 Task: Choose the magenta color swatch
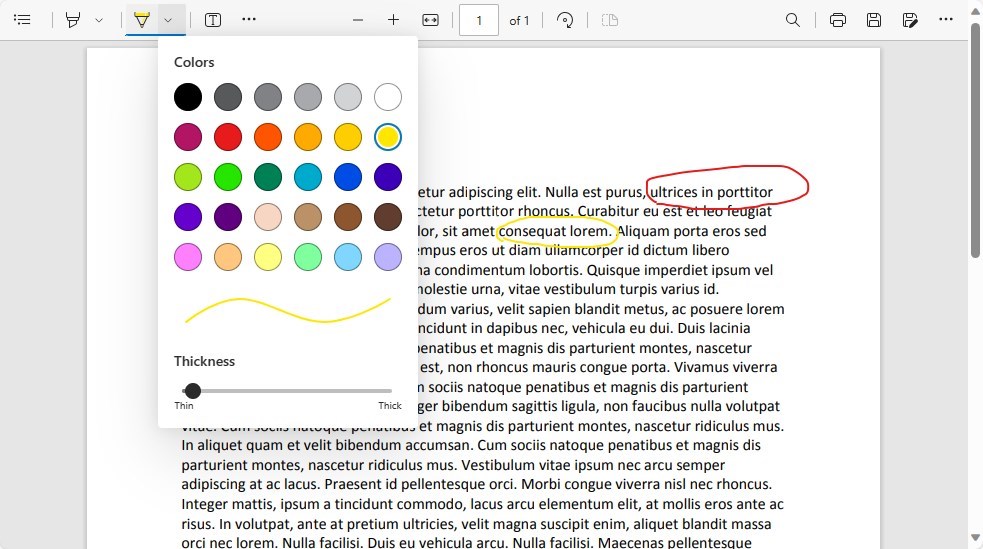point(188,137)
